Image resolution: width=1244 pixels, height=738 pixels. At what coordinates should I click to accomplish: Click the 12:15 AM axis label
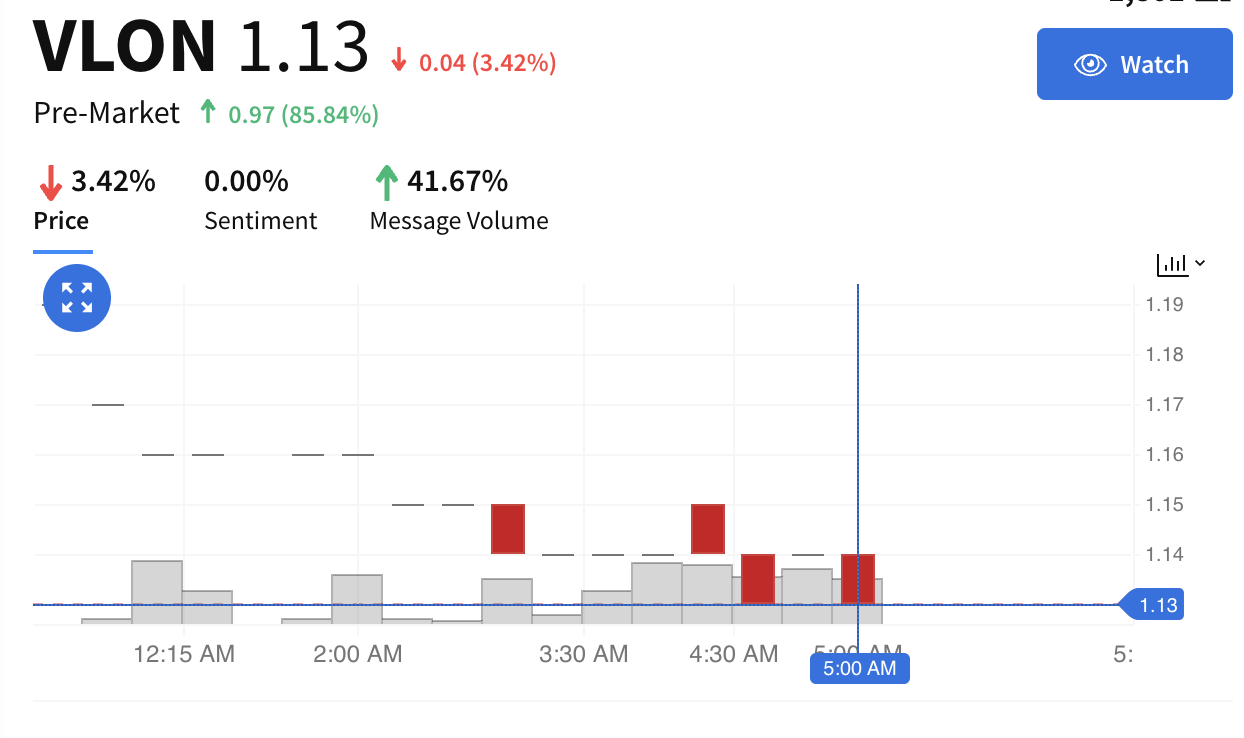tap(185, 654)
